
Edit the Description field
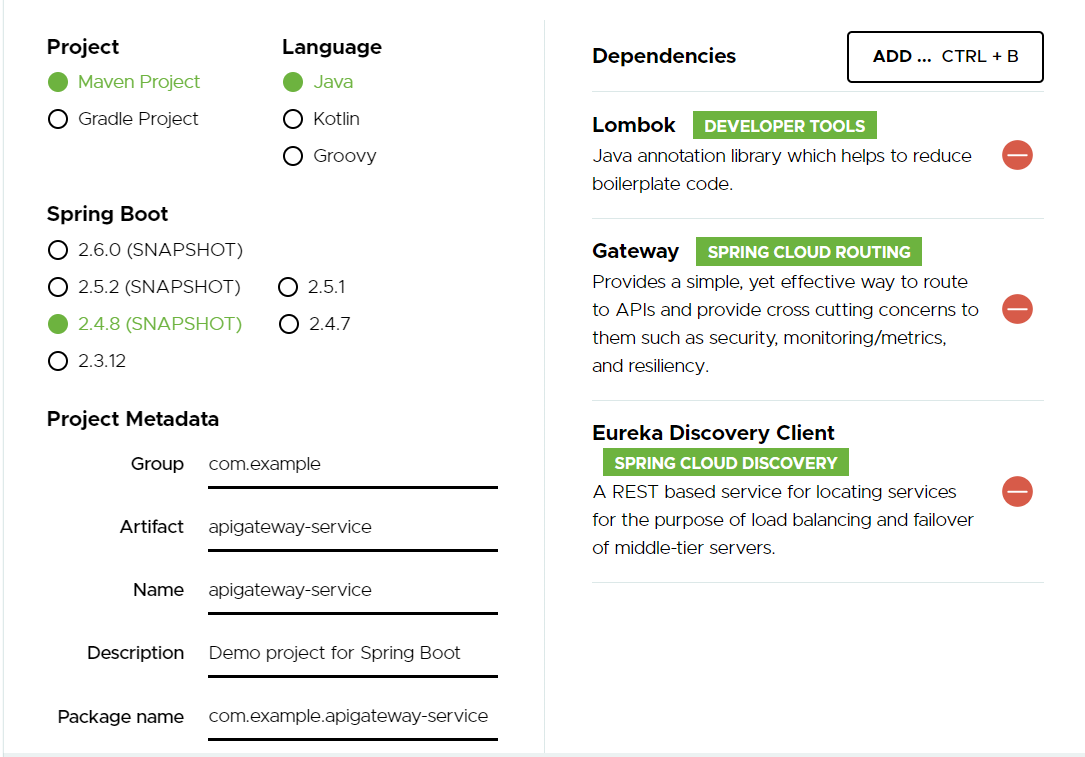click(352, 653)
